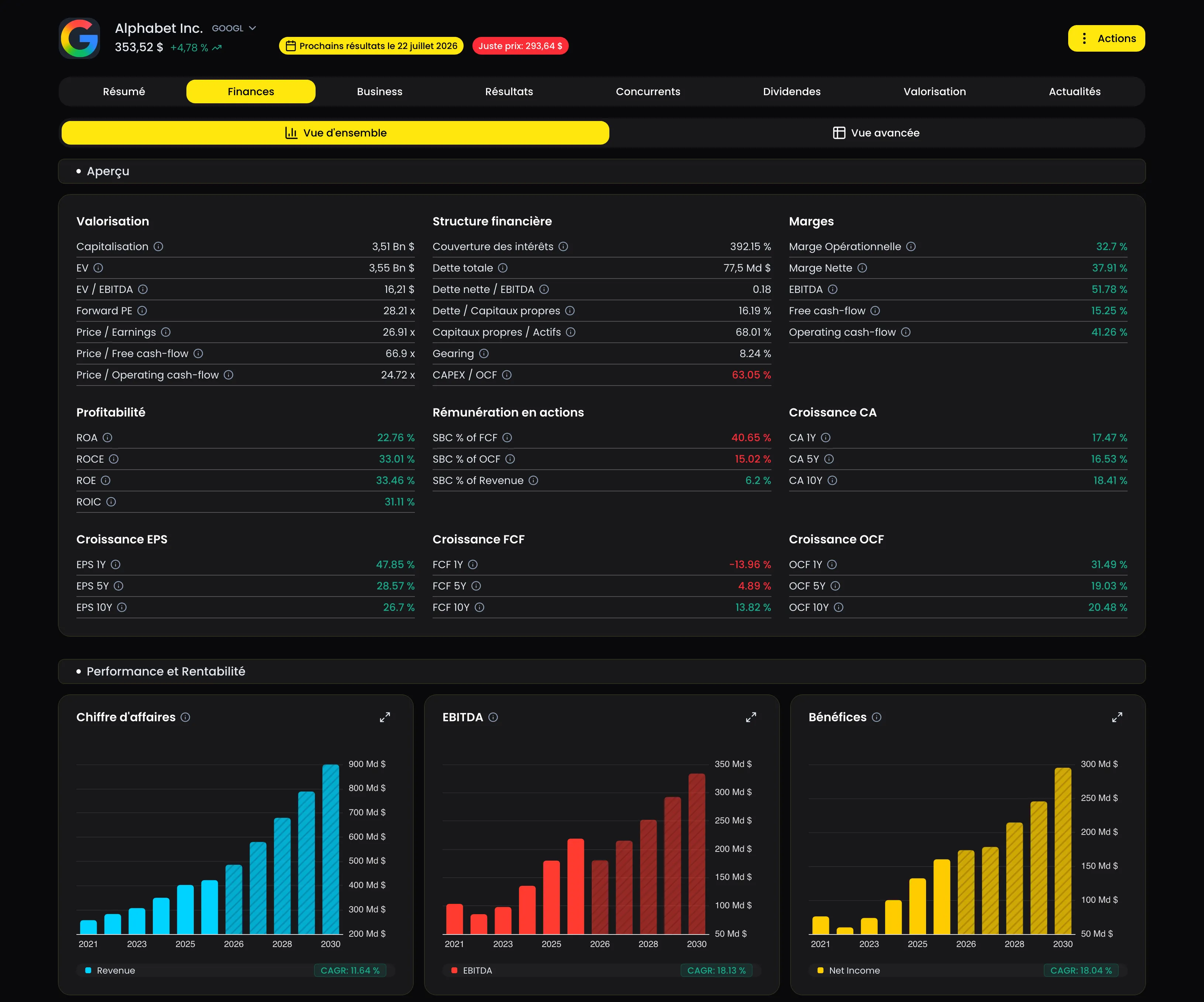Select the Vue d'ensemble view
The height and width of the screenshot is (1002, 1204).
[x=336, y=133]
